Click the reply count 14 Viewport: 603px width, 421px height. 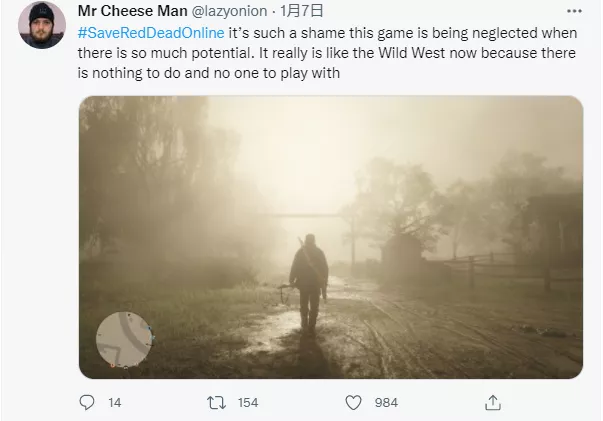tap(114, 402)
